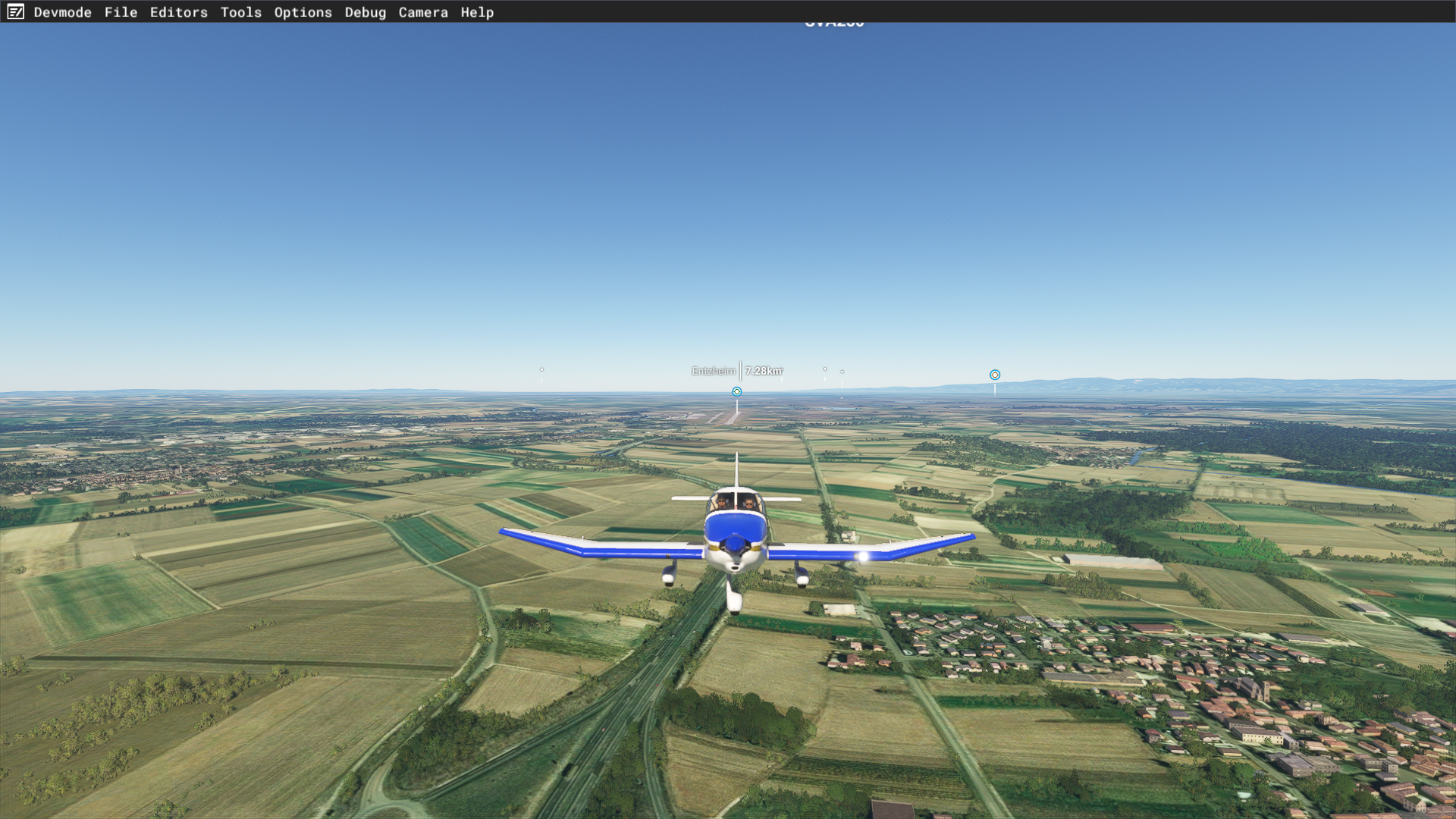Open the Editors menu
The image size is (1456, 819).
tap(178, 12)
